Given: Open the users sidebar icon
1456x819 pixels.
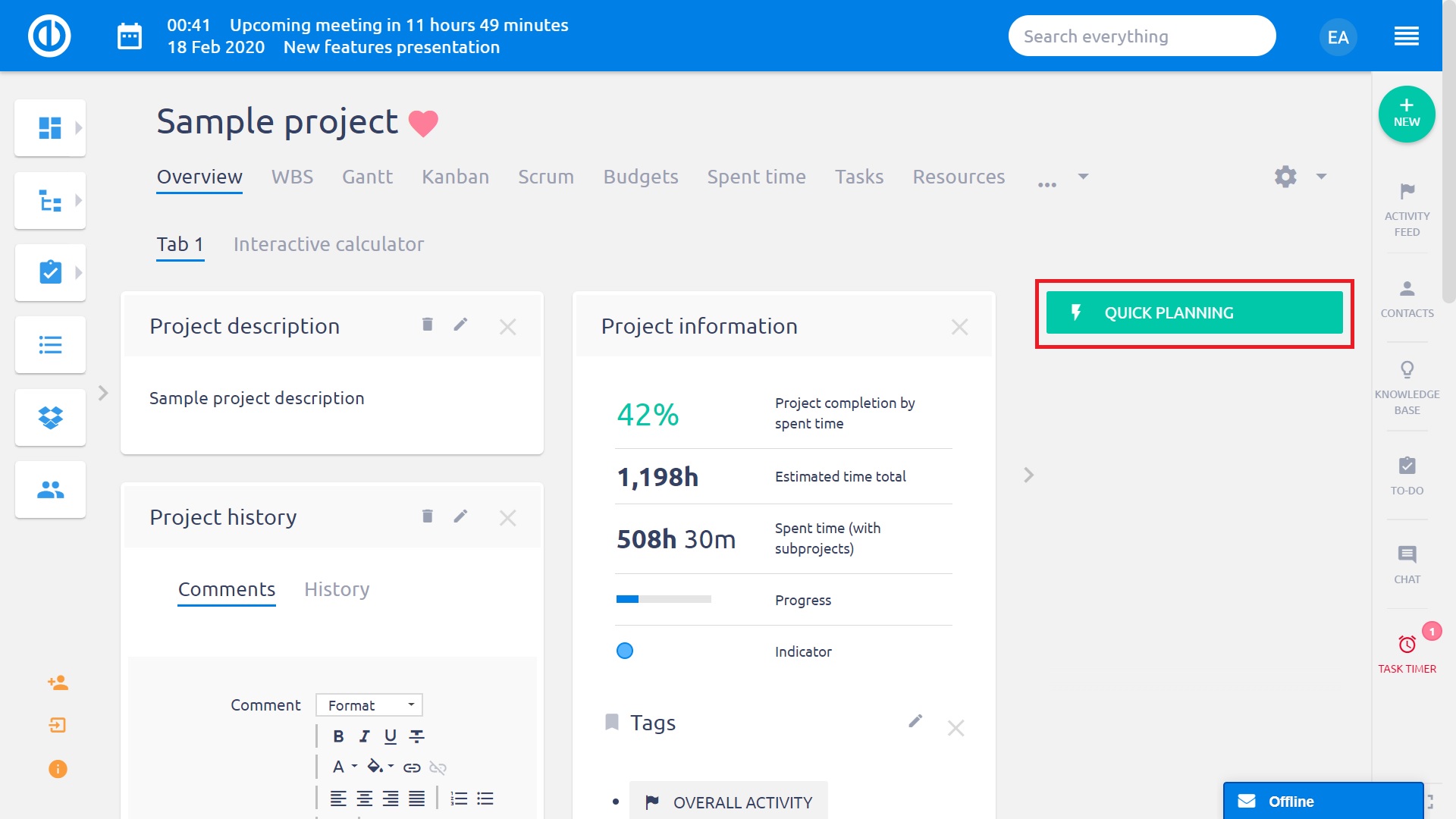Looking at the screenshot, I should tap(50, 490).
